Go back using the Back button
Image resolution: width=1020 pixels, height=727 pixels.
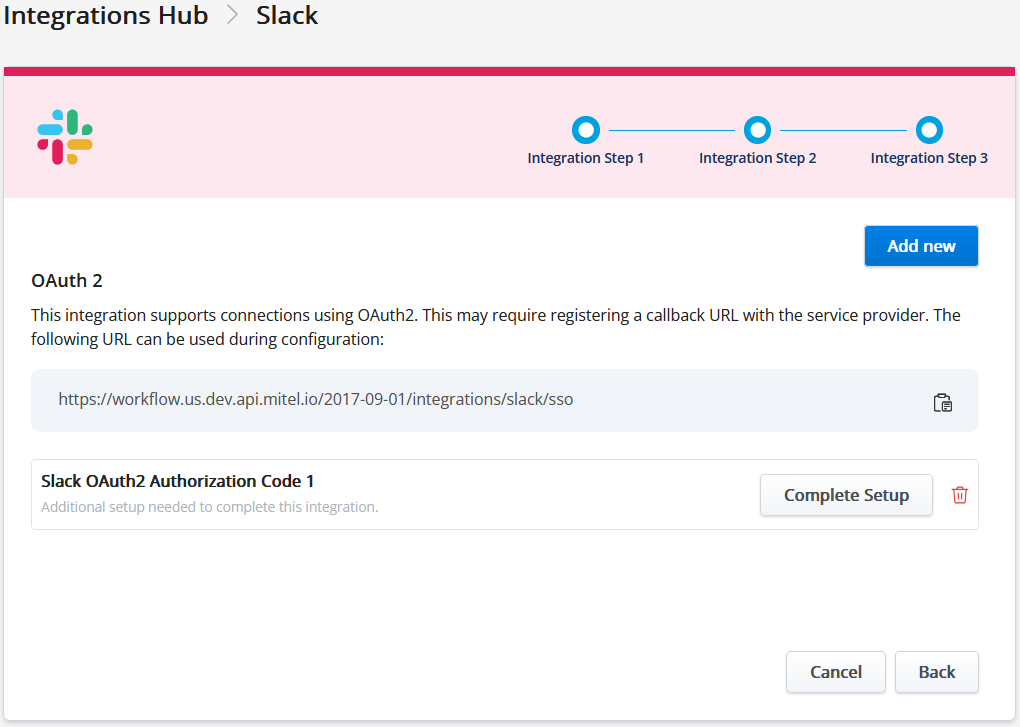[936, 672]
